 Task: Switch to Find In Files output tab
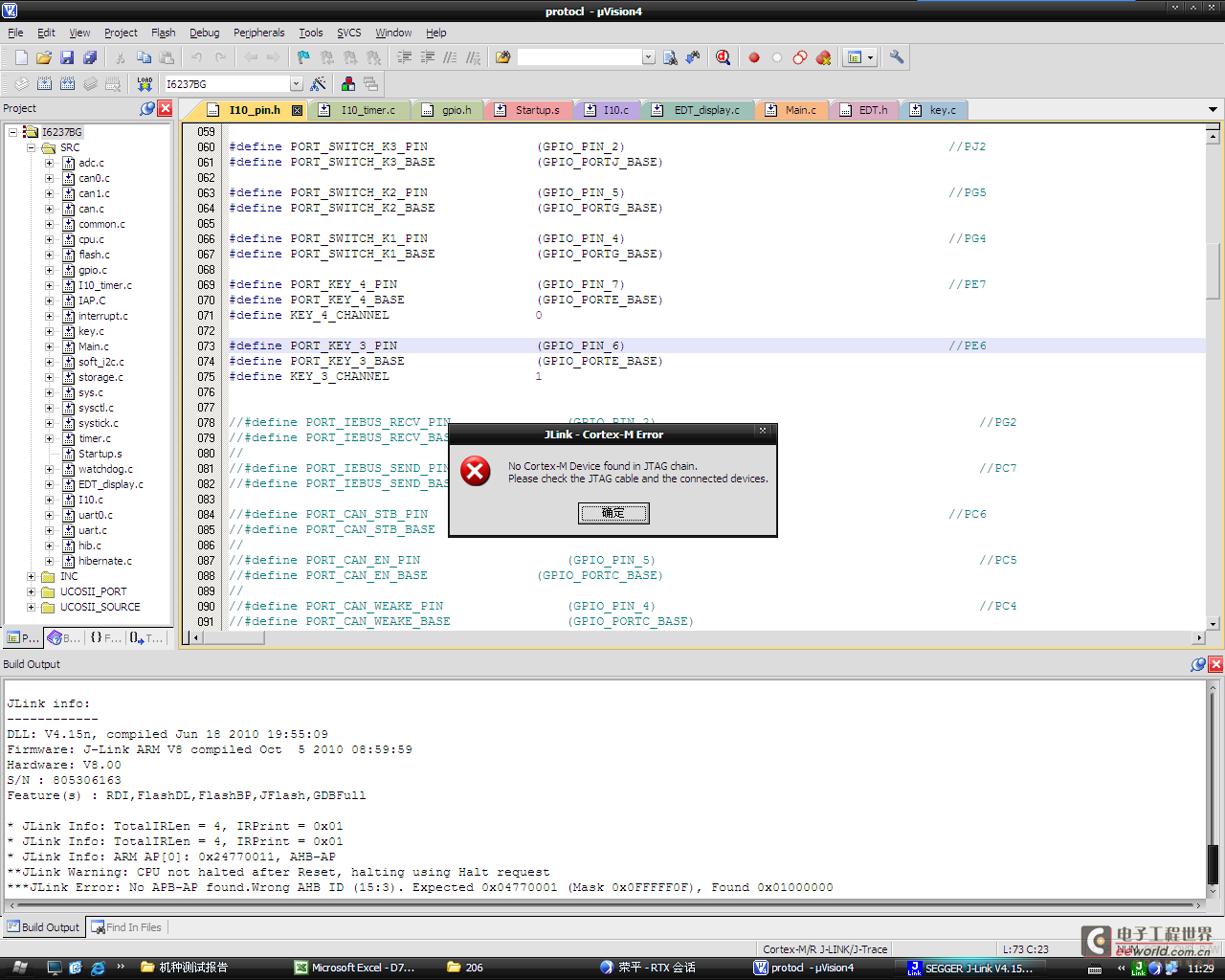click(126, 927)
